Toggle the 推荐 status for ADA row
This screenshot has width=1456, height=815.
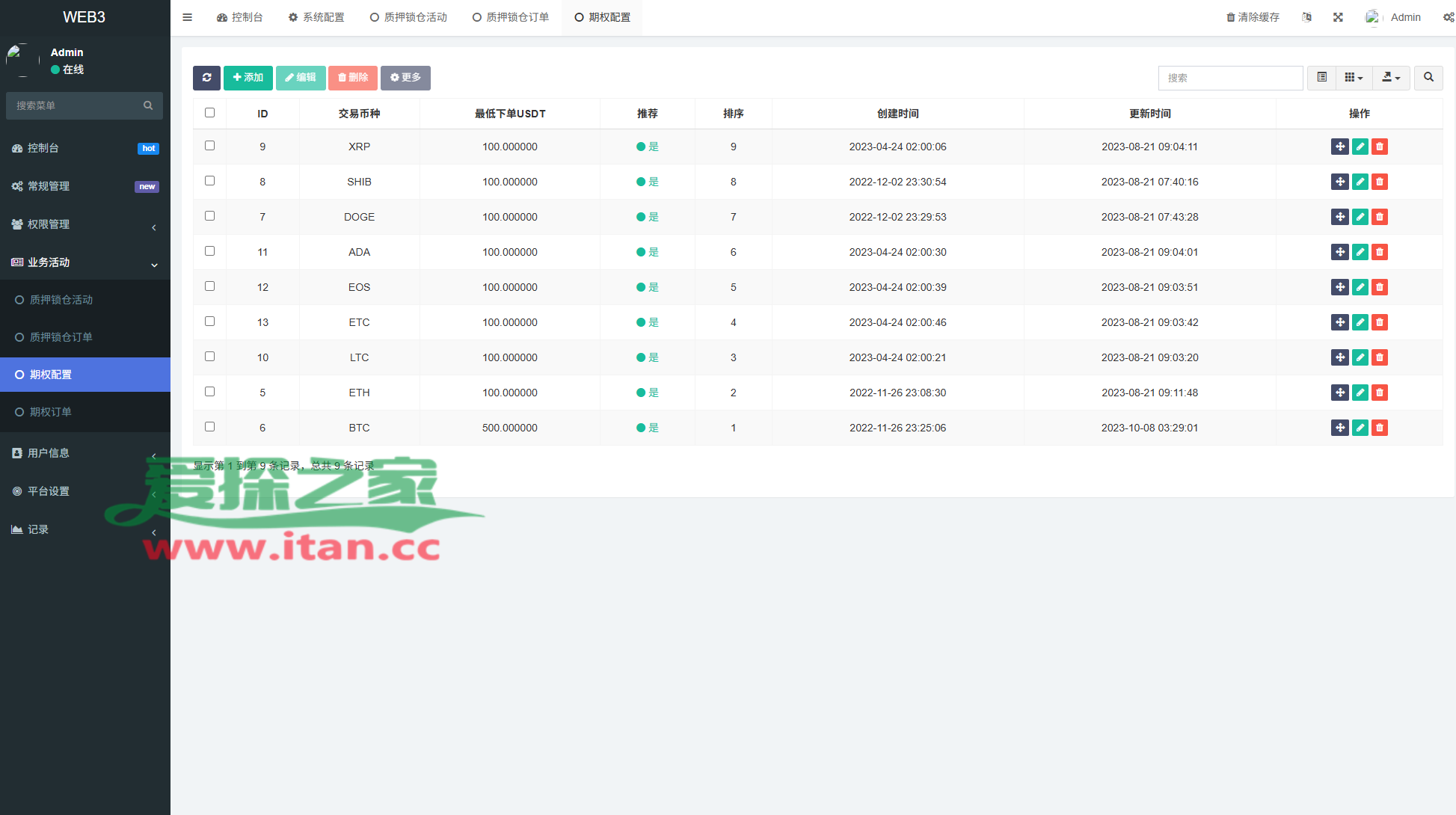(647, 252)
